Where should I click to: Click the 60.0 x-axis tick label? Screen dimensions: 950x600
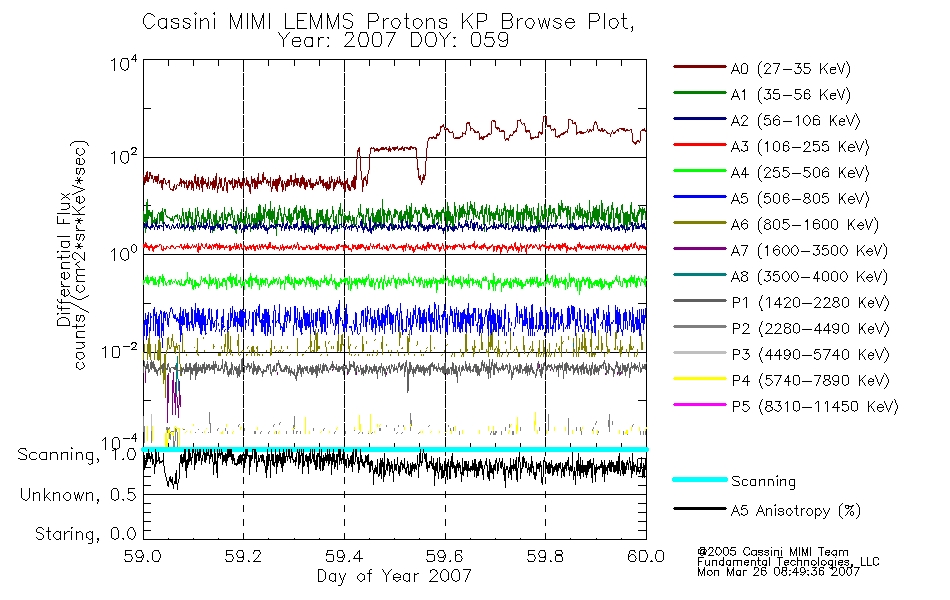[646, 556]
